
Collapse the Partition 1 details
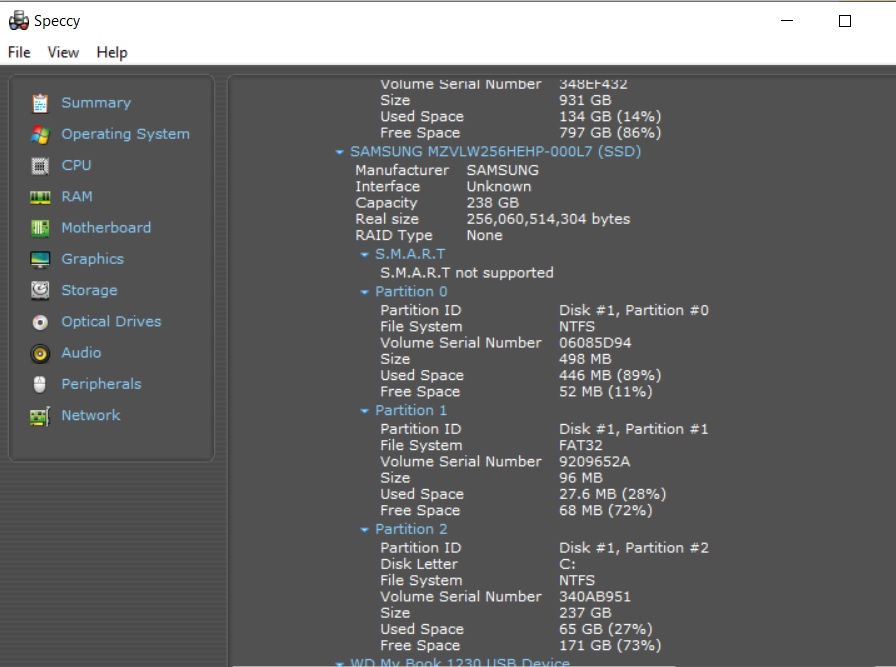click(x=365, y=411)
